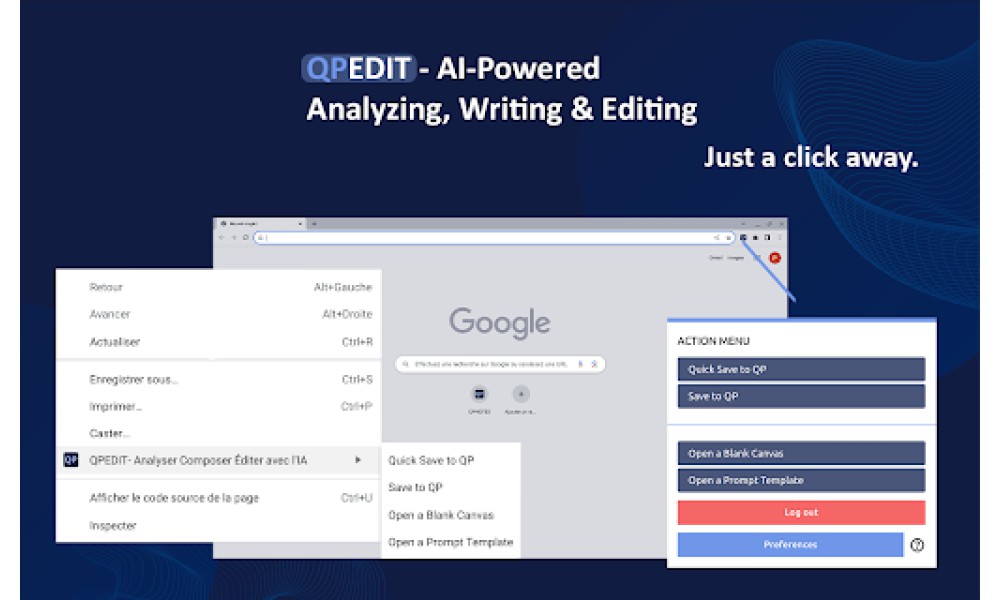1000x600 pixels.
Task: Reload the page with the refresh icon
Action: 246,237
